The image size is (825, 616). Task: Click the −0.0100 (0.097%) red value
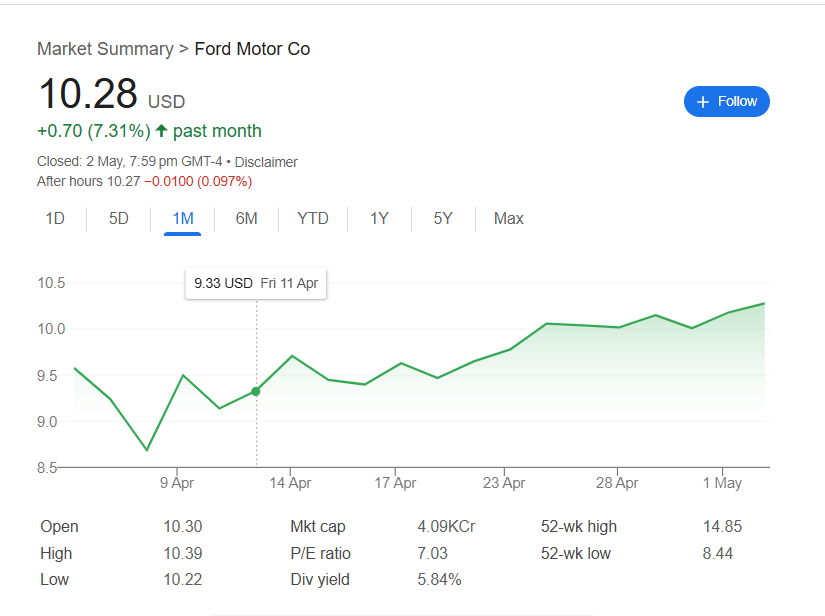coord(198,181)
